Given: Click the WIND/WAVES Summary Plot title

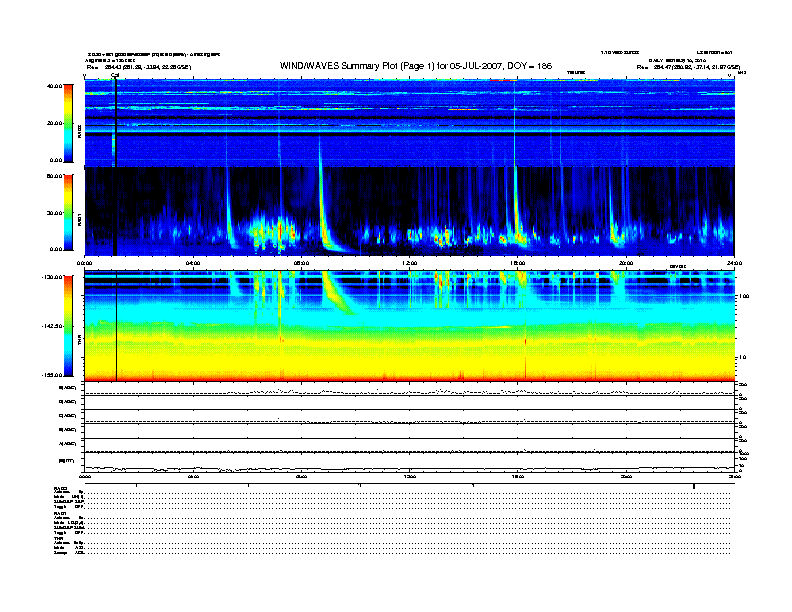Looking at the screenshot, I should [416, 66].
